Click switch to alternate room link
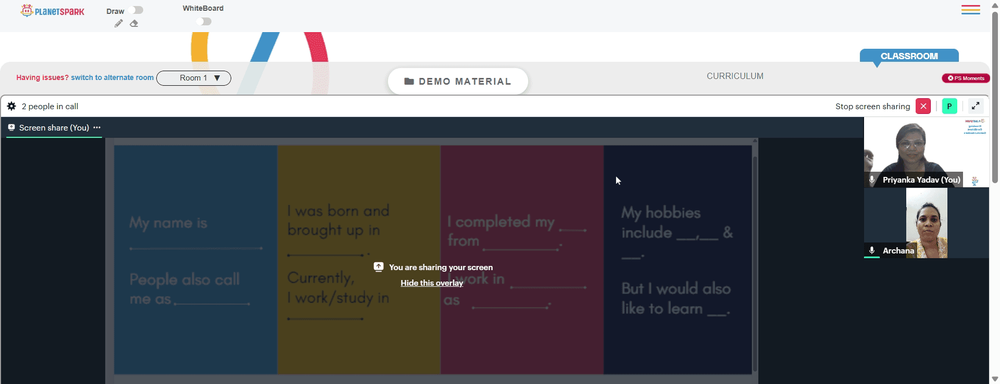1000x384 pixels. tap(112, 78)
